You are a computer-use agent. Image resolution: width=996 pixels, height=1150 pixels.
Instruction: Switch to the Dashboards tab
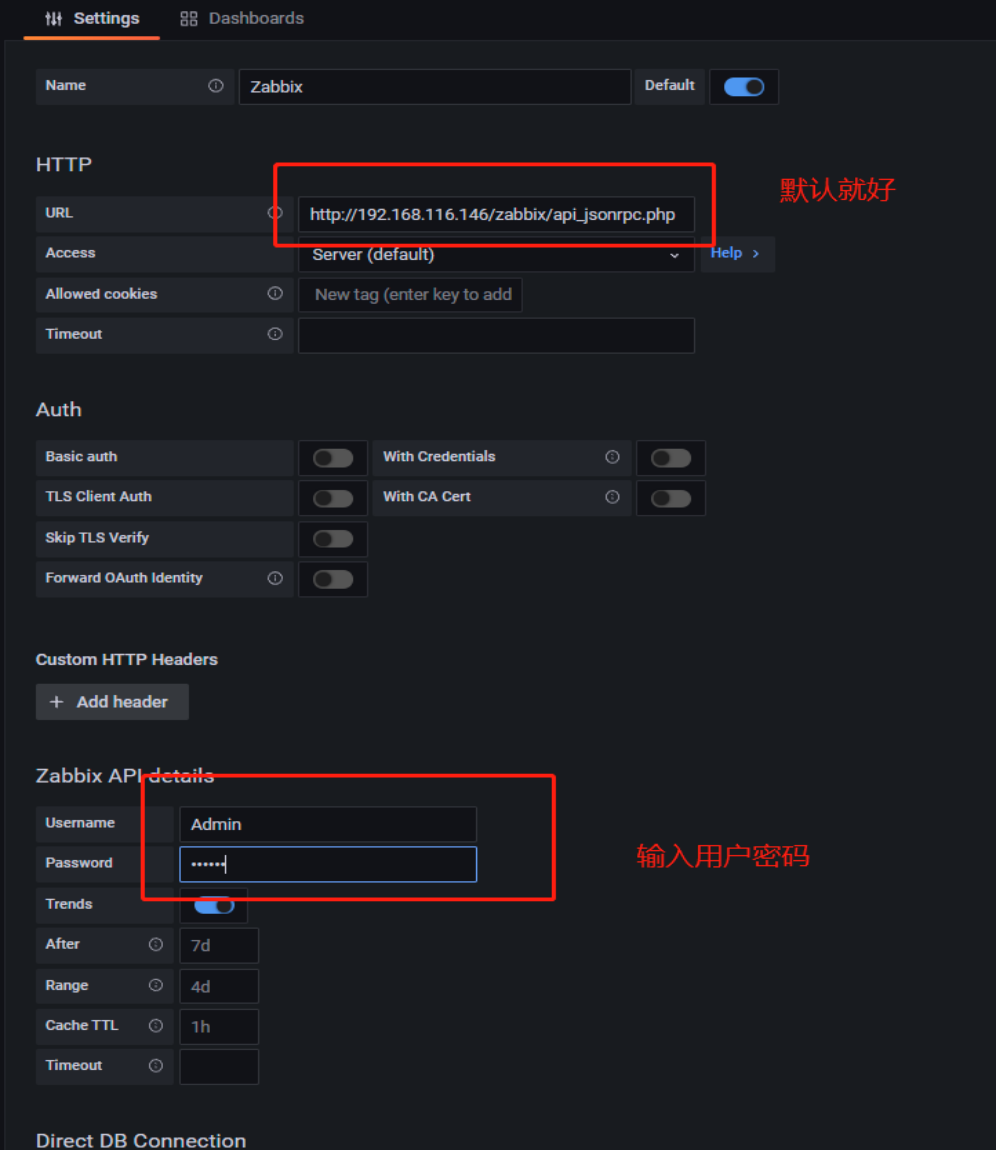(x=241, y=18)
